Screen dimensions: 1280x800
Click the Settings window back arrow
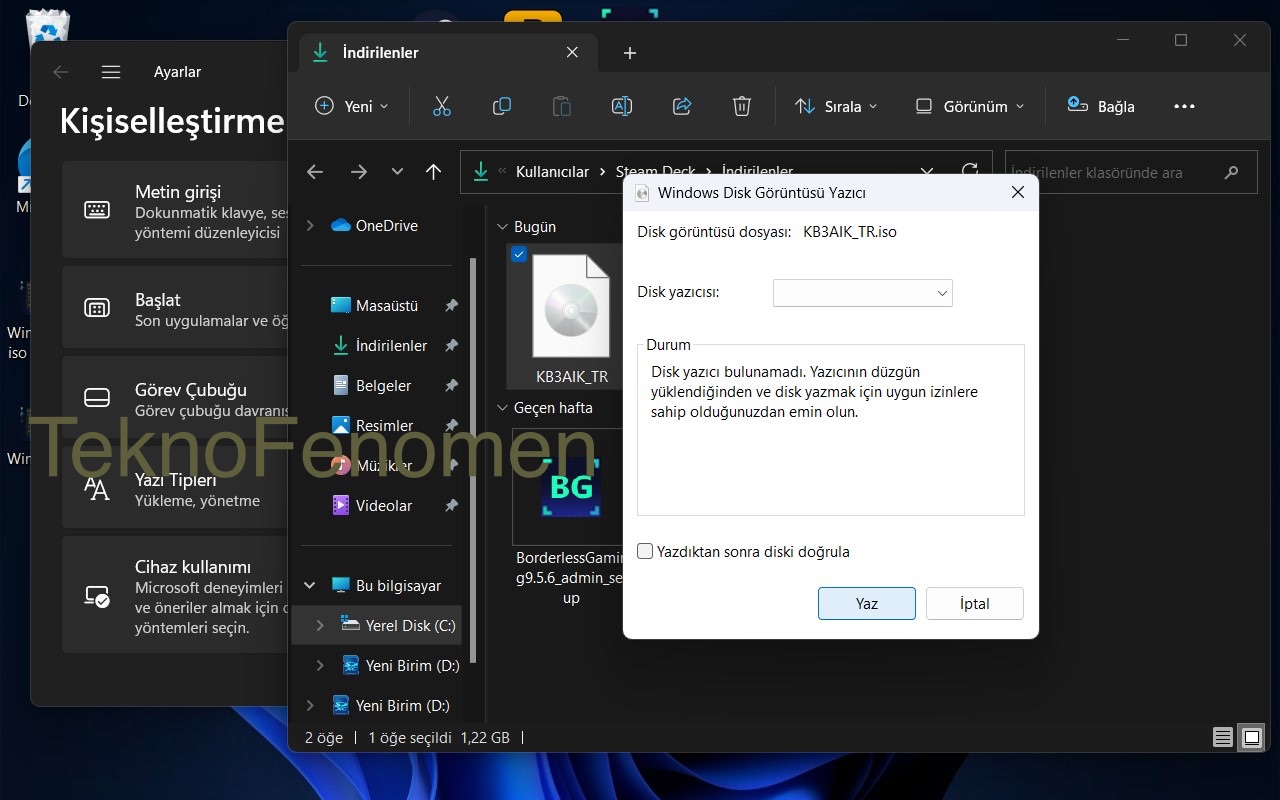[61, 72]
